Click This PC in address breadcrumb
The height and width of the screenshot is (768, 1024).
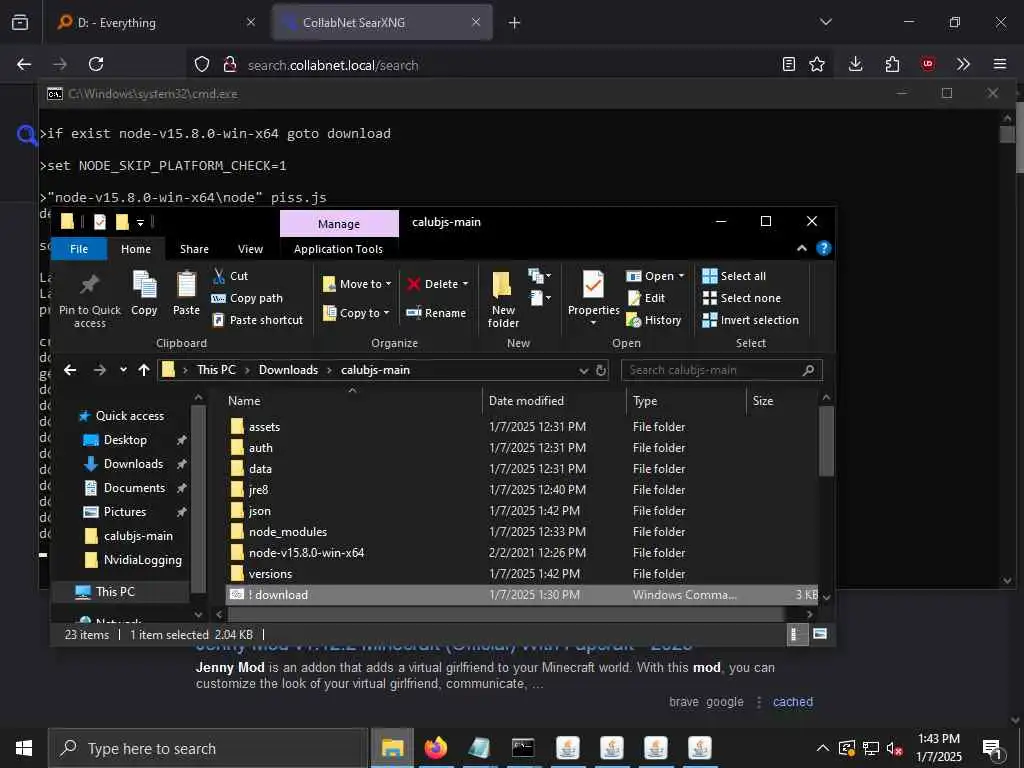pyautogui.click(x=216, y=370)
